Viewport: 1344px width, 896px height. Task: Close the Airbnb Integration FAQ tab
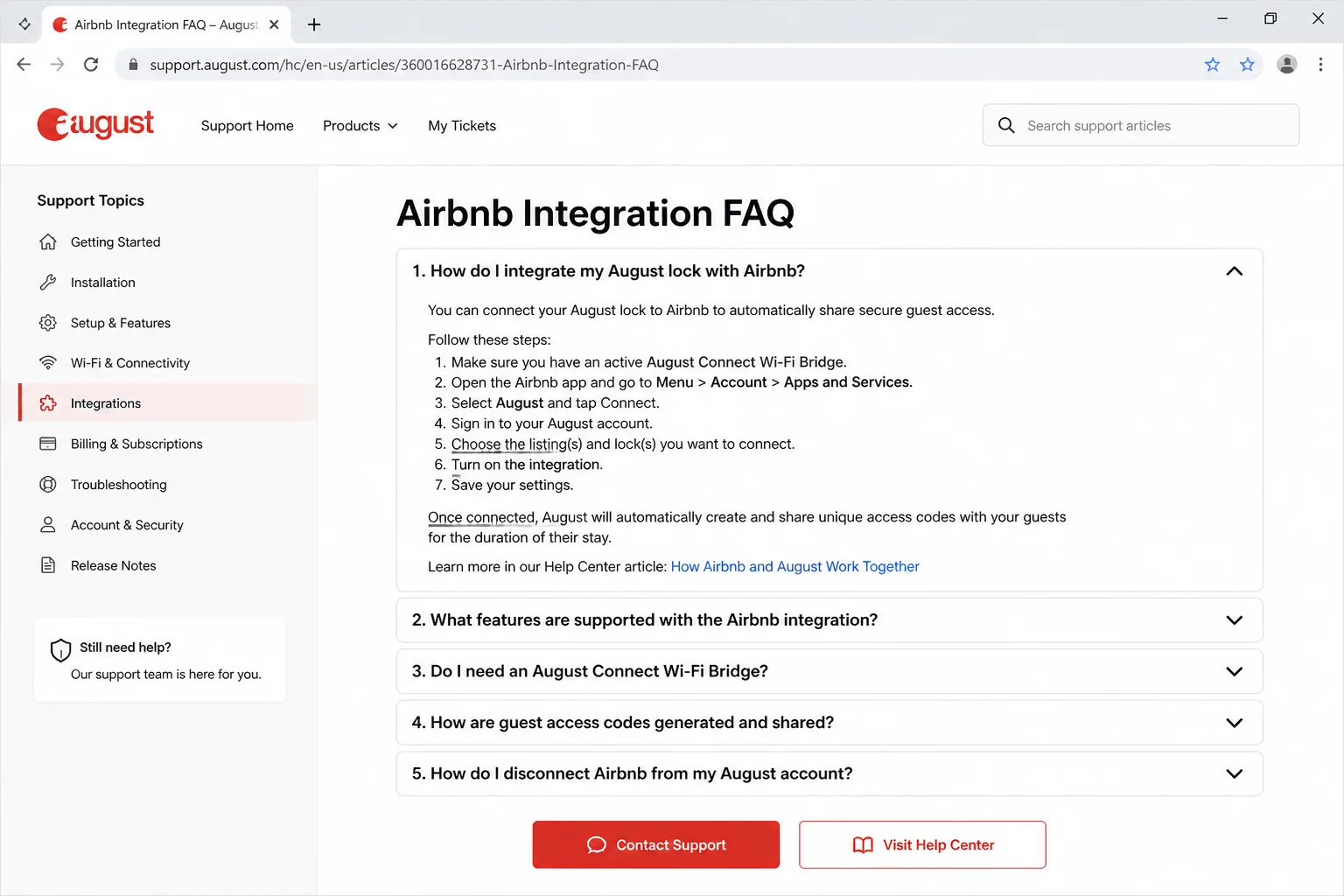(274, 24)
